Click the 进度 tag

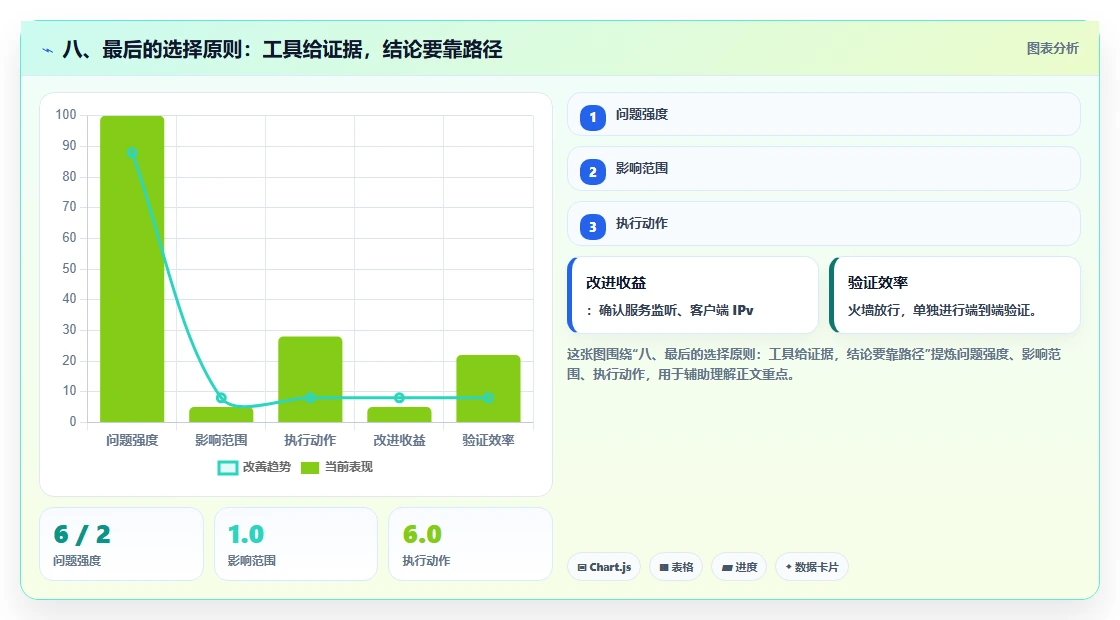(739, 567)
